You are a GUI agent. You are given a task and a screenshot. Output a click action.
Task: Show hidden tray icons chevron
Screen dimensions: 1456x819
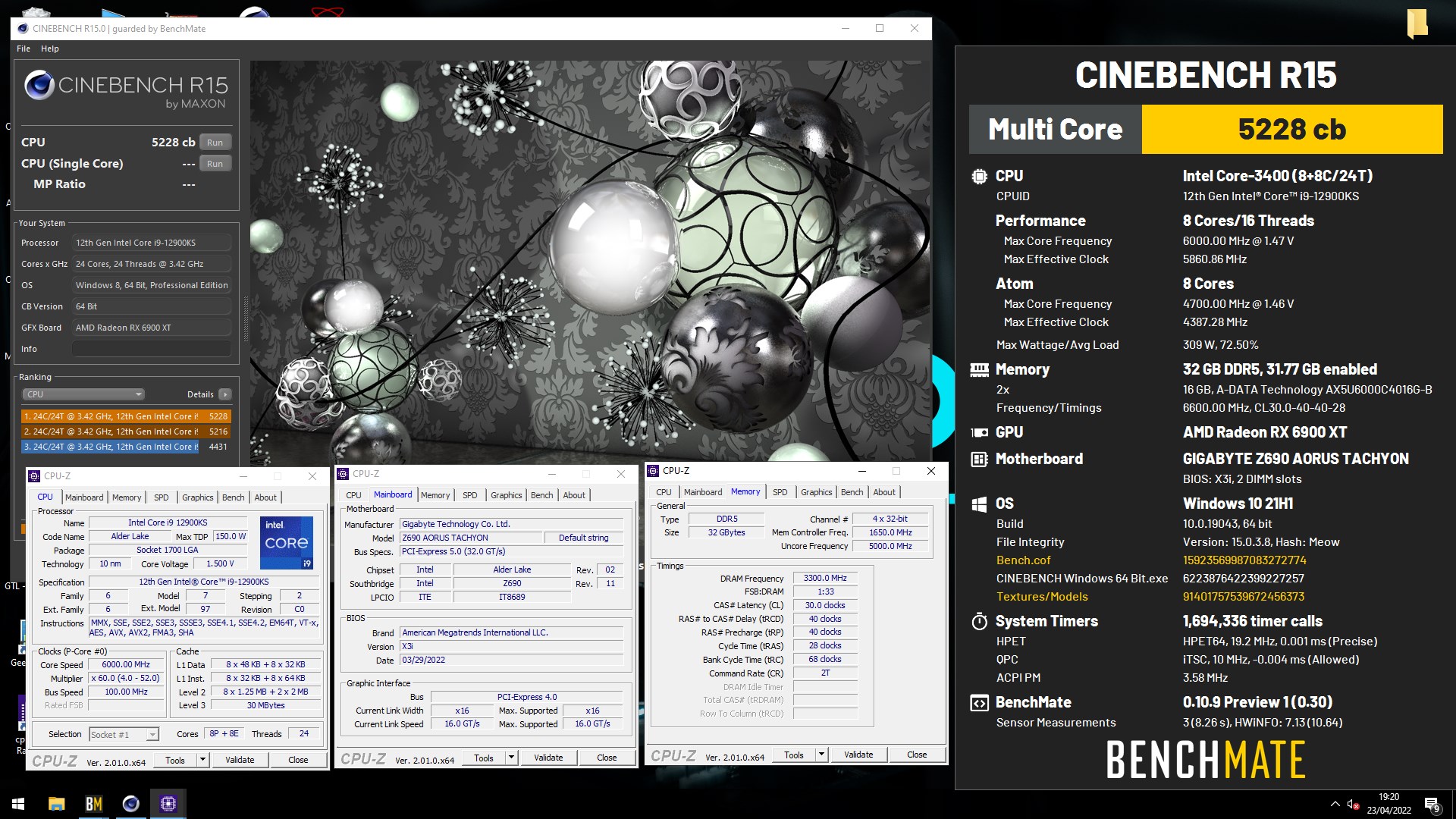click(x=1335, y=803)
